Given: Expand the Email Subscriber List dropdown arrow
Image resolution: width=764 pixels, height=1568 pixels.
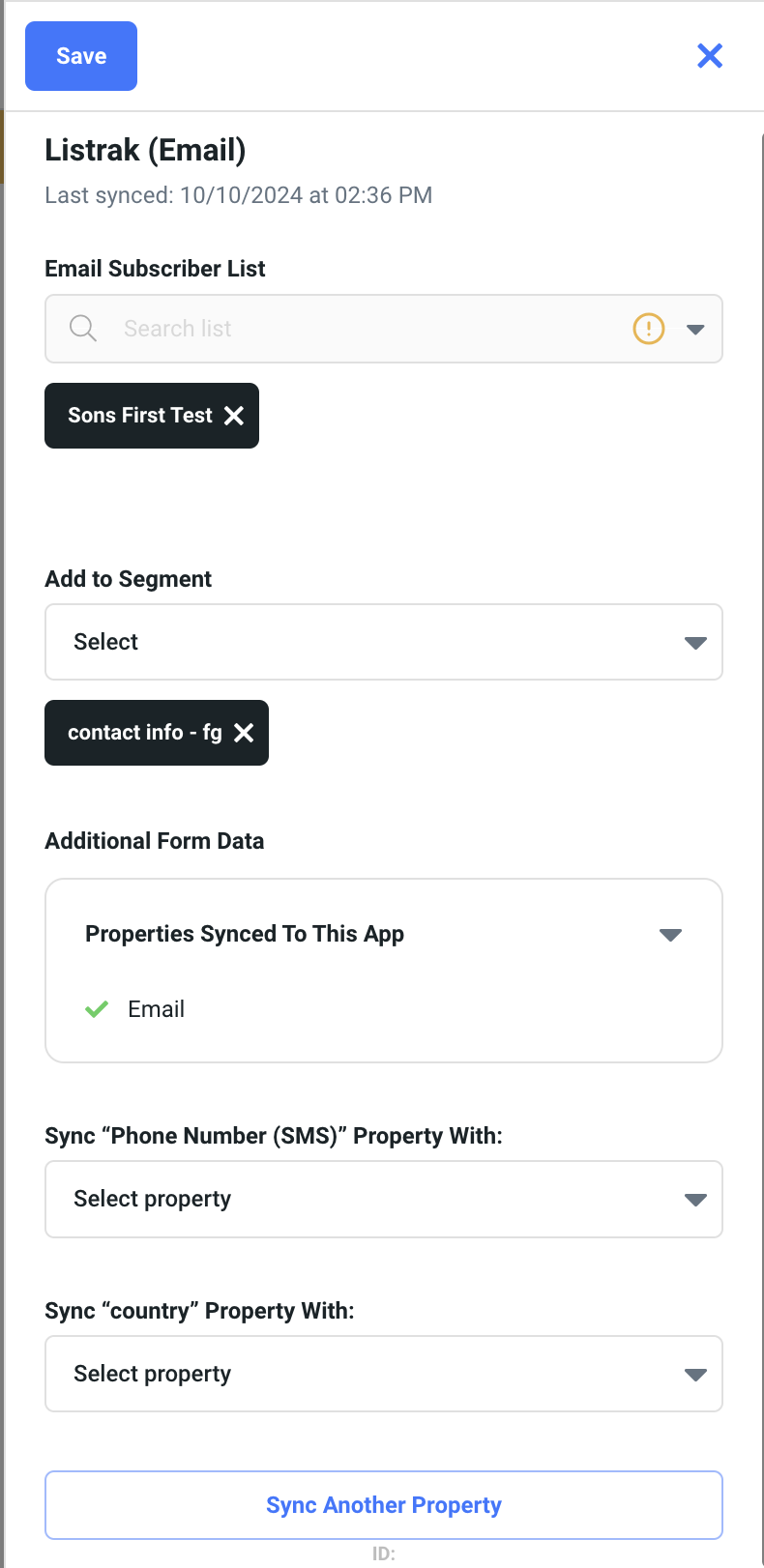Looking at the screenshot, I should coord(695,329).
